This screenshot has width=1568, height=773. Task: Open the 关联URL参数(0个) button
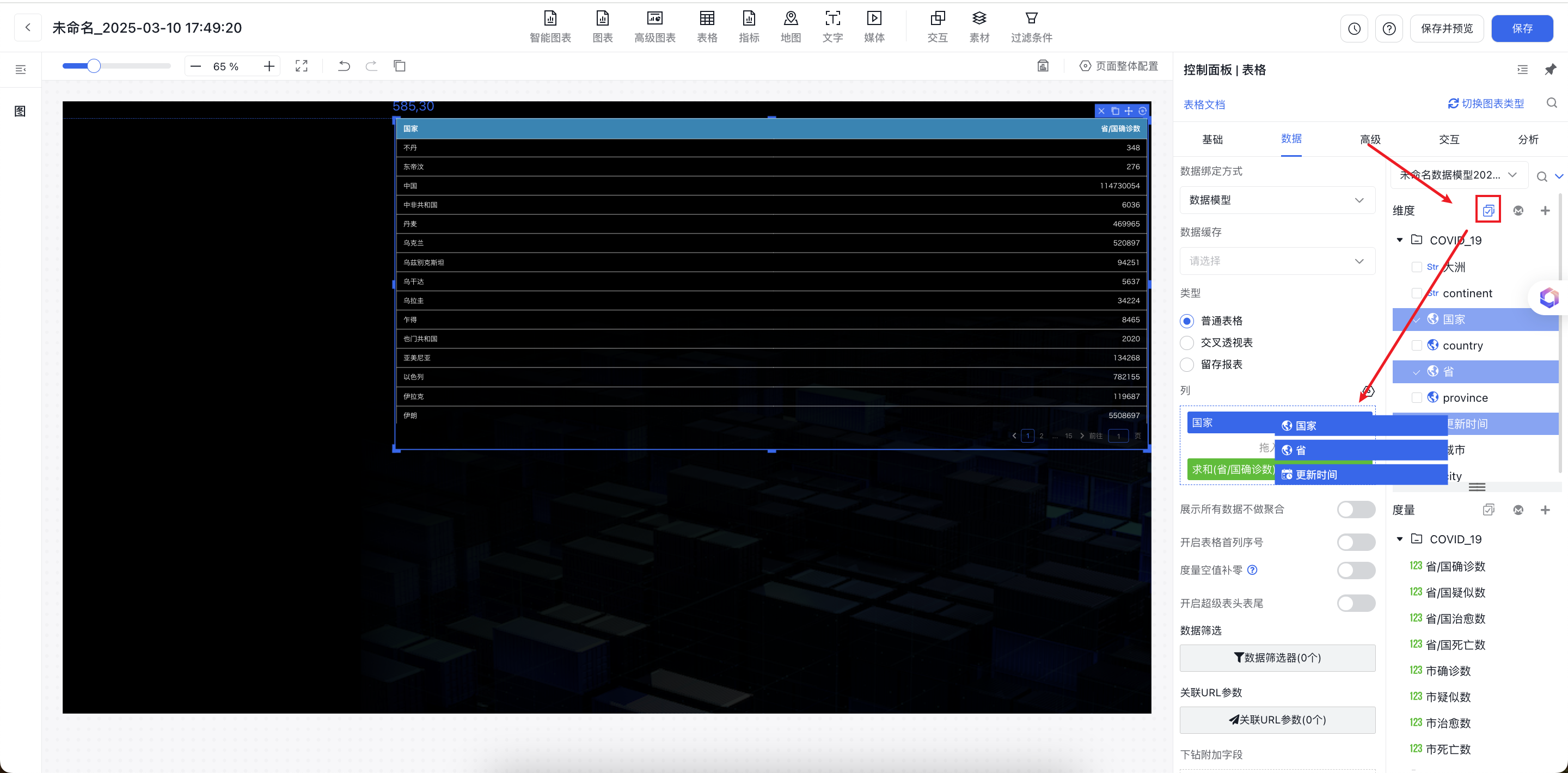(1277, 720)
